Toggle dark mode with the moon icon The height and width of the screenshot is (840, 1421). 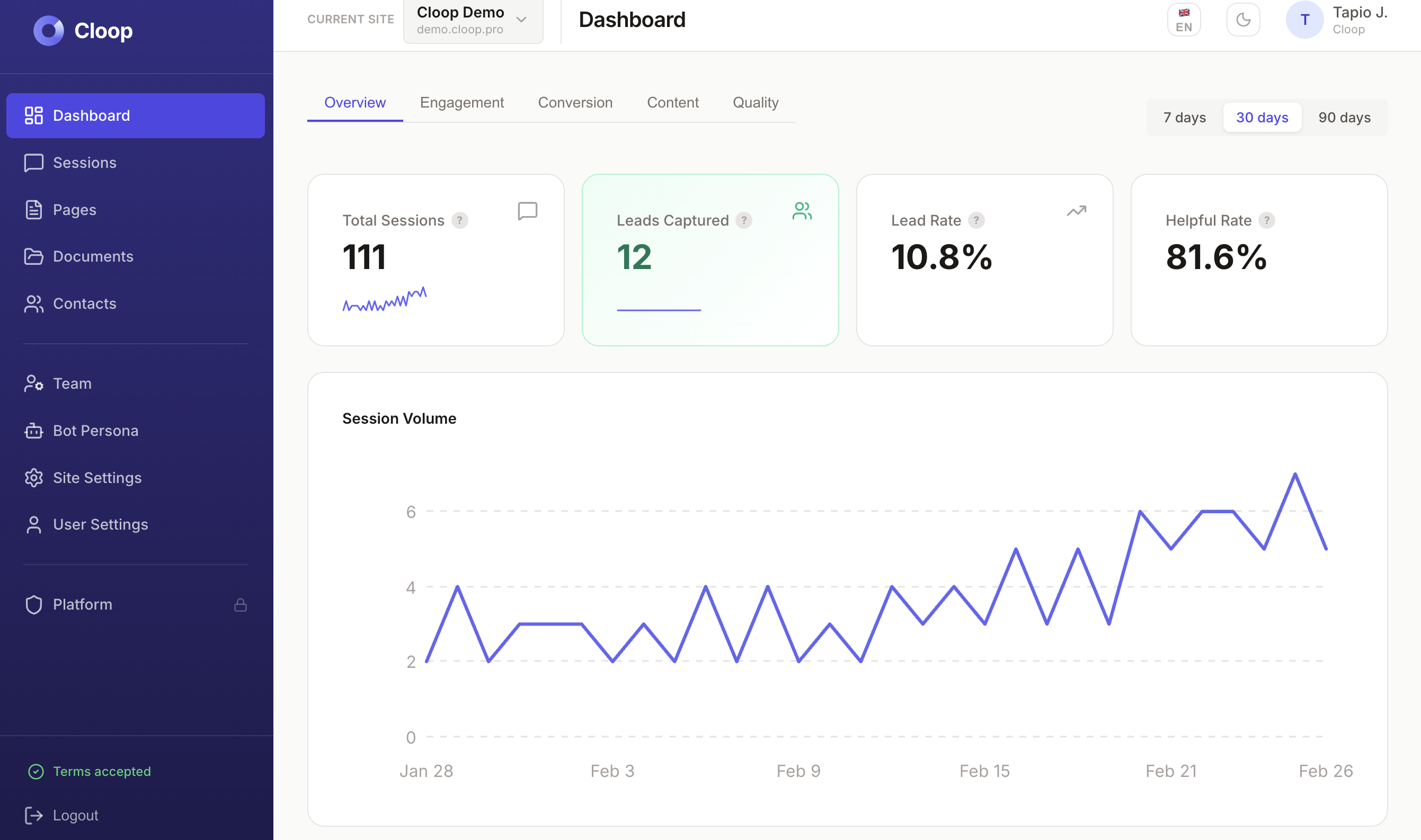(x=1243, y=19)
